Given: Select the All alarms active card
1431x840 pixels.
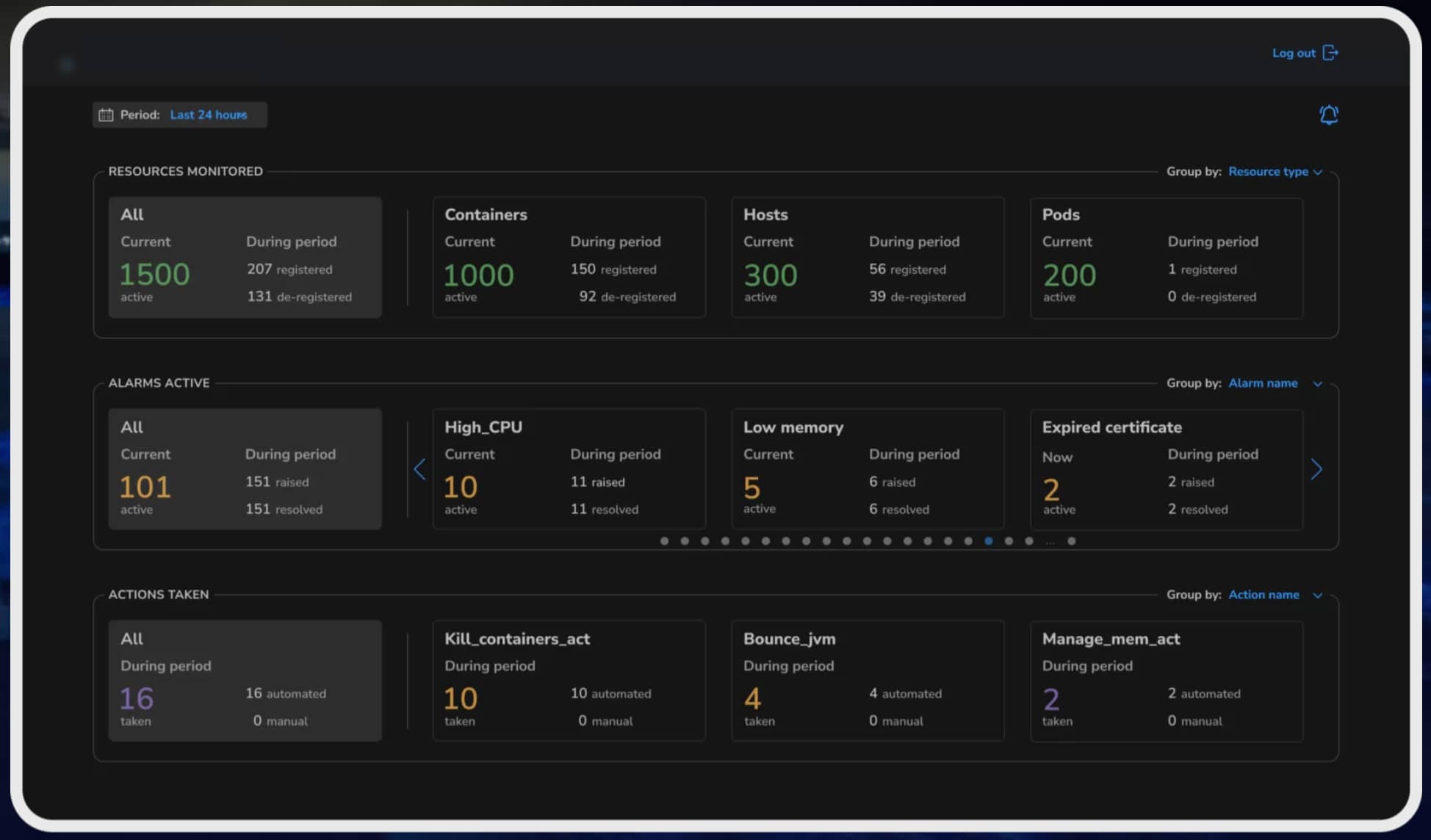Looking at the screenshot, I should point(245,468).
